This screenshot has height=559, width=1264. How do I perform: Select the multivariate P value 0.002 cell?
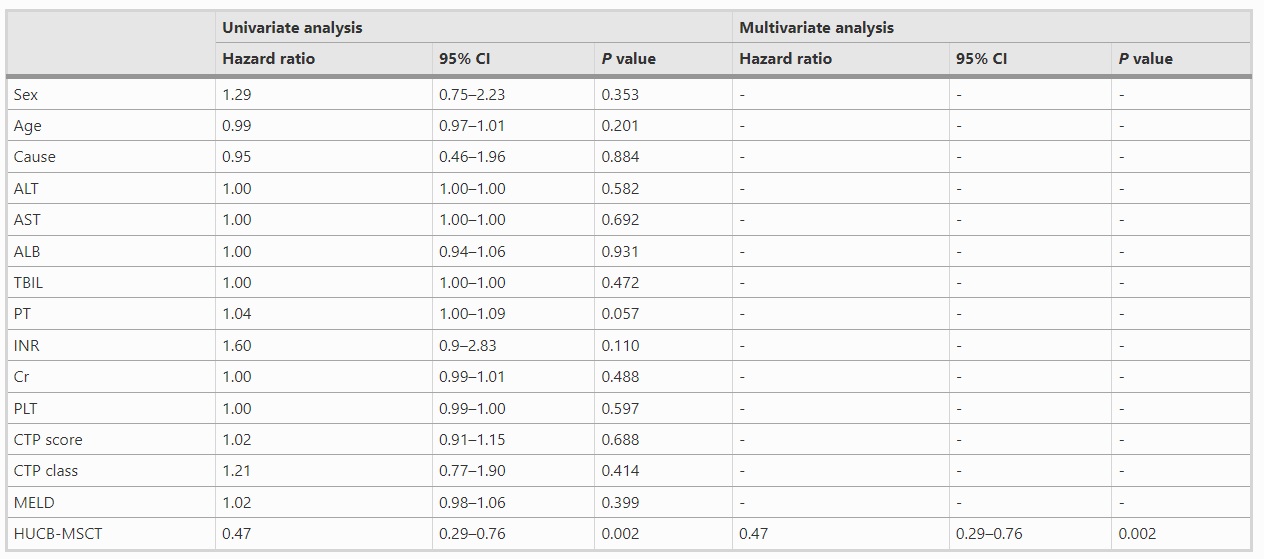tap(1138, 534)
